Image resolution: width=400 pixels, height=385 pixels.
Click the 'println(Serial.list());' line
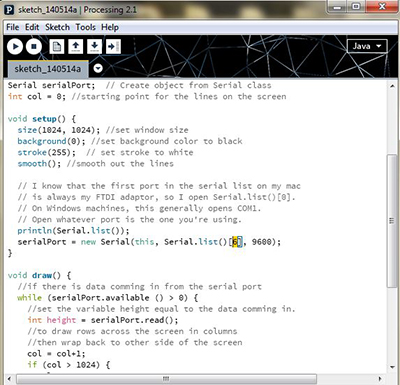pos(73,231)
